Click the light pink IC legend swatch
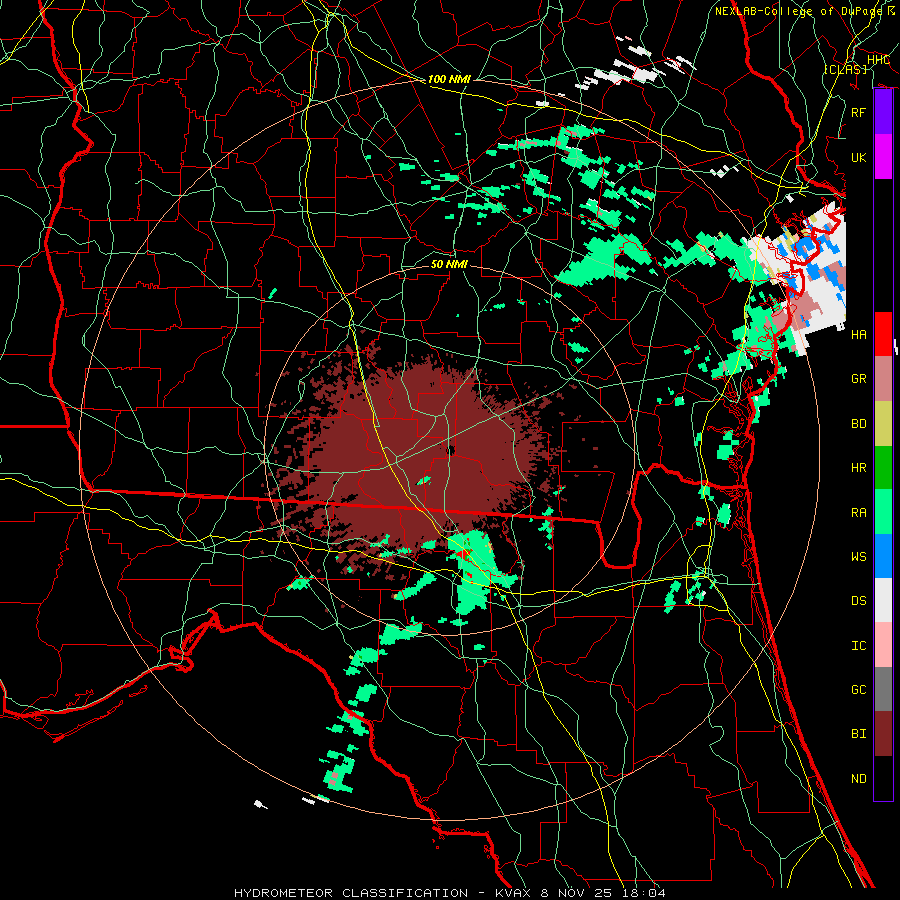The width and height of the screenshot is (900, 900). 883,645
